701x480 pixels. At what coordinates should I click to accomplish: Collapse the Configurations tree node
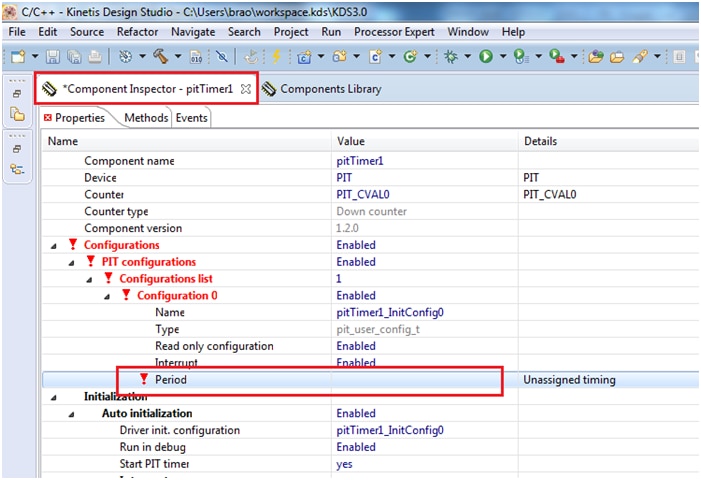[x=53, y=245]
